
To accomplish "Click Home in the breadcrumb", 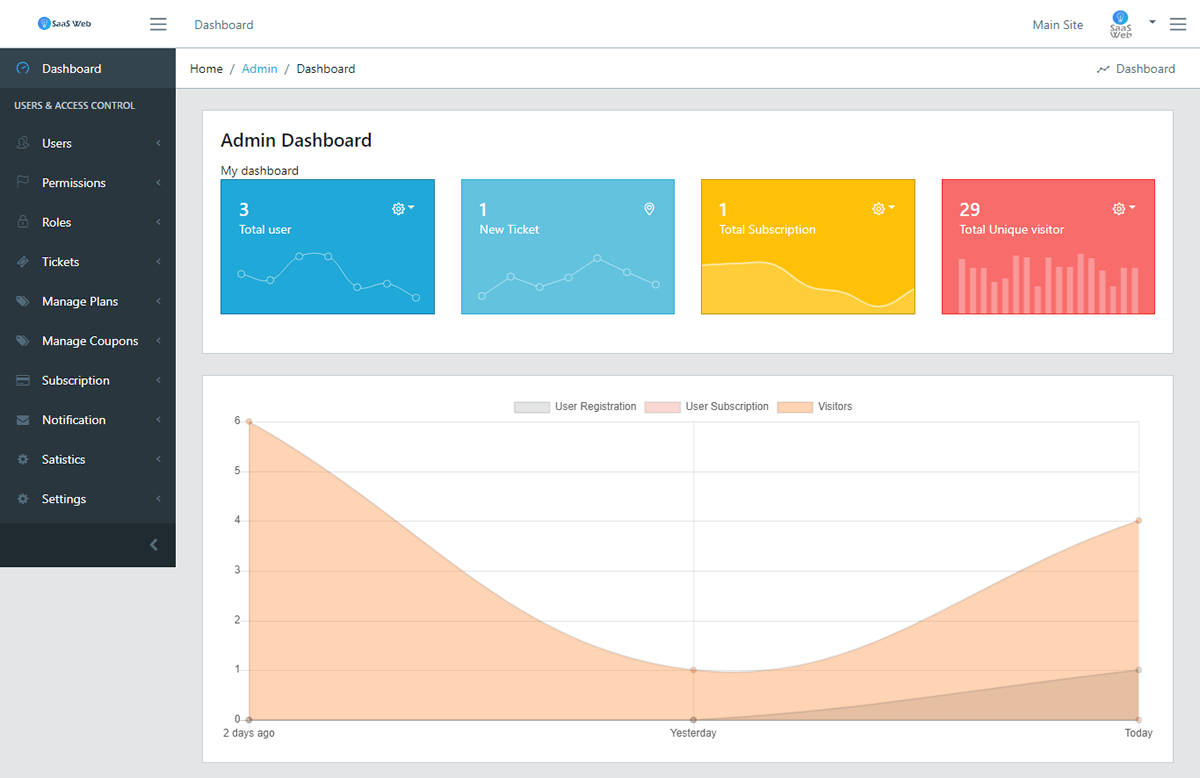I will (x=206, y=69).
